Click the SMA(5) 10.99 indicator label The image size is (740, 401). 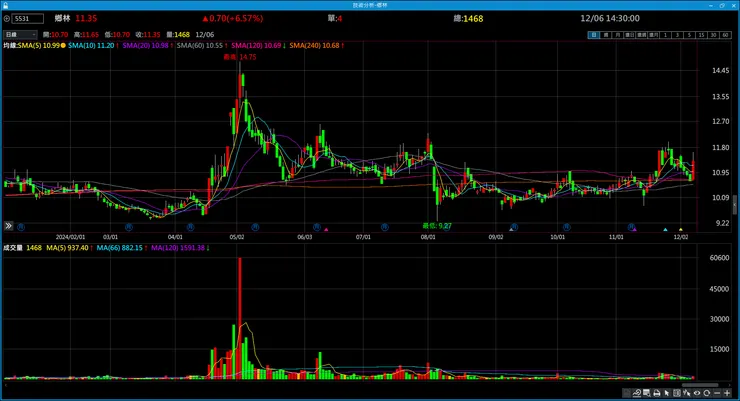[x=39, y=45]
